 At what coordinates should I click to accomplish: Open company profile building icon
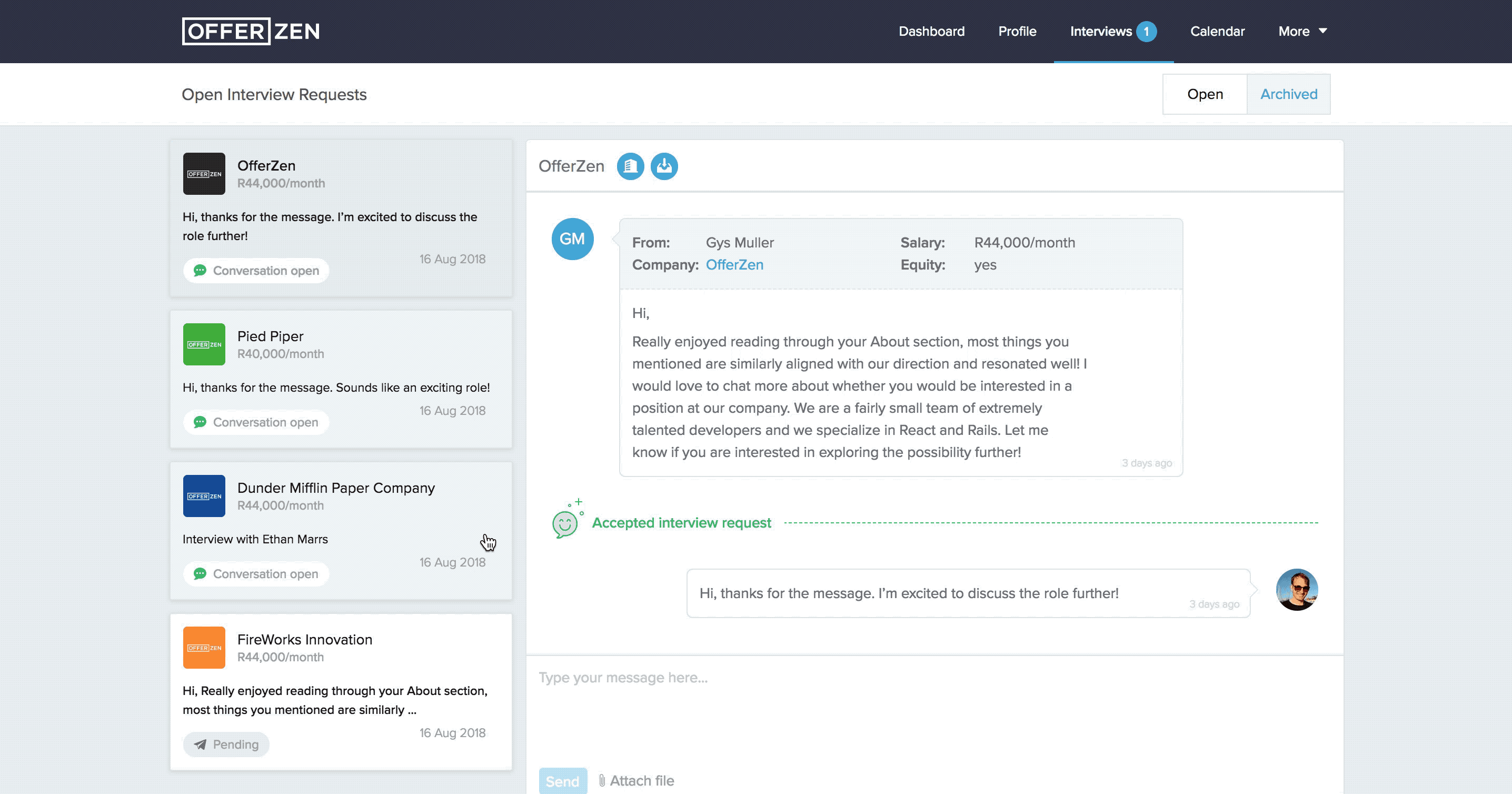click(x=630, y=166)
